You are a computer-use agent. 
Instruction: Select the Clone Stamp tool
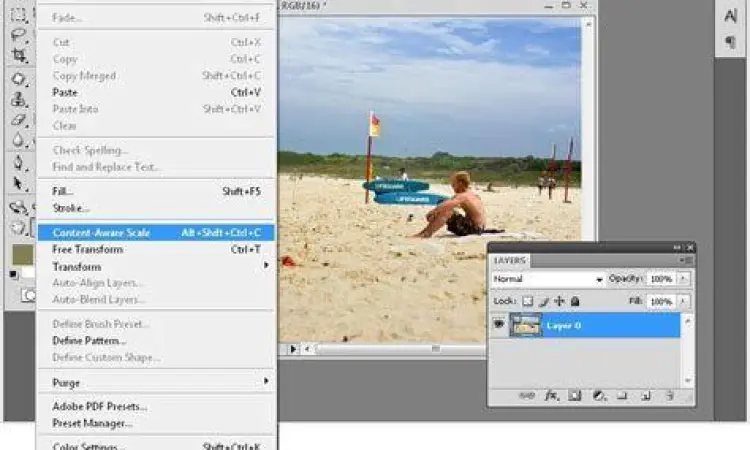[x=18, y=99]
